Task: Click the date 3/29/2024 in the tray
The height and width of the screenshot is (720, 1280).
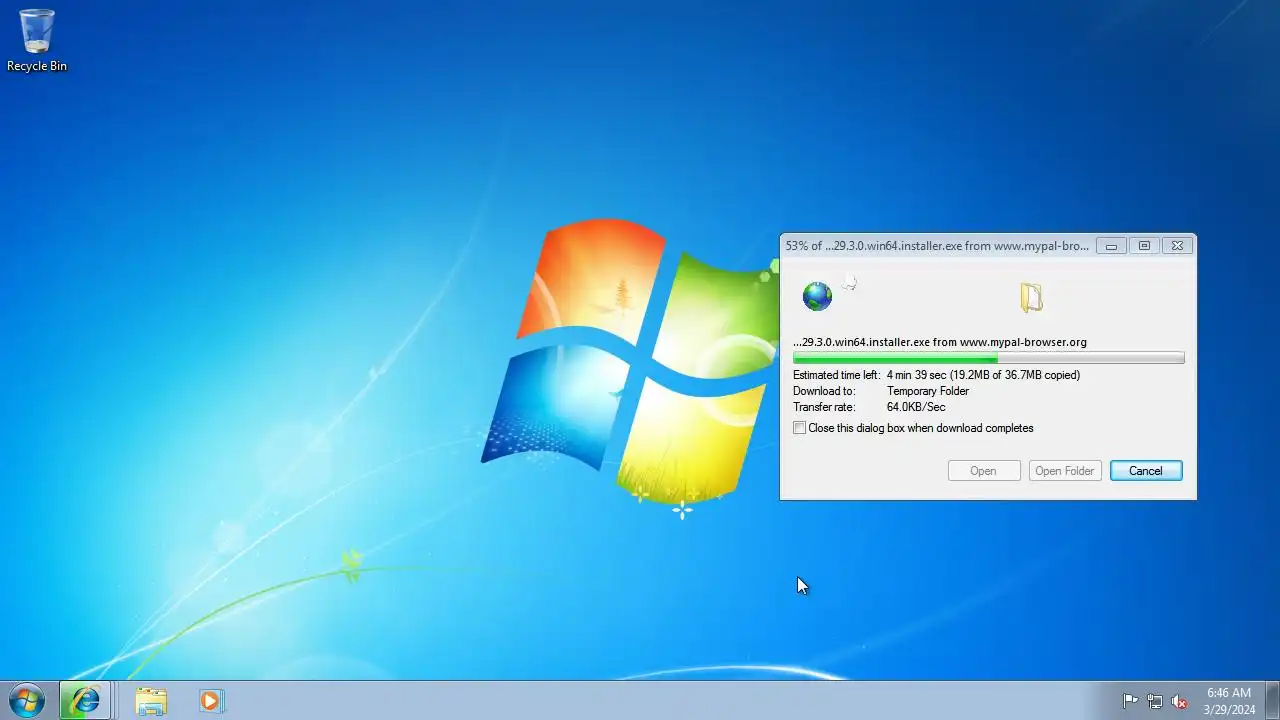Action: pos(1229,710)
